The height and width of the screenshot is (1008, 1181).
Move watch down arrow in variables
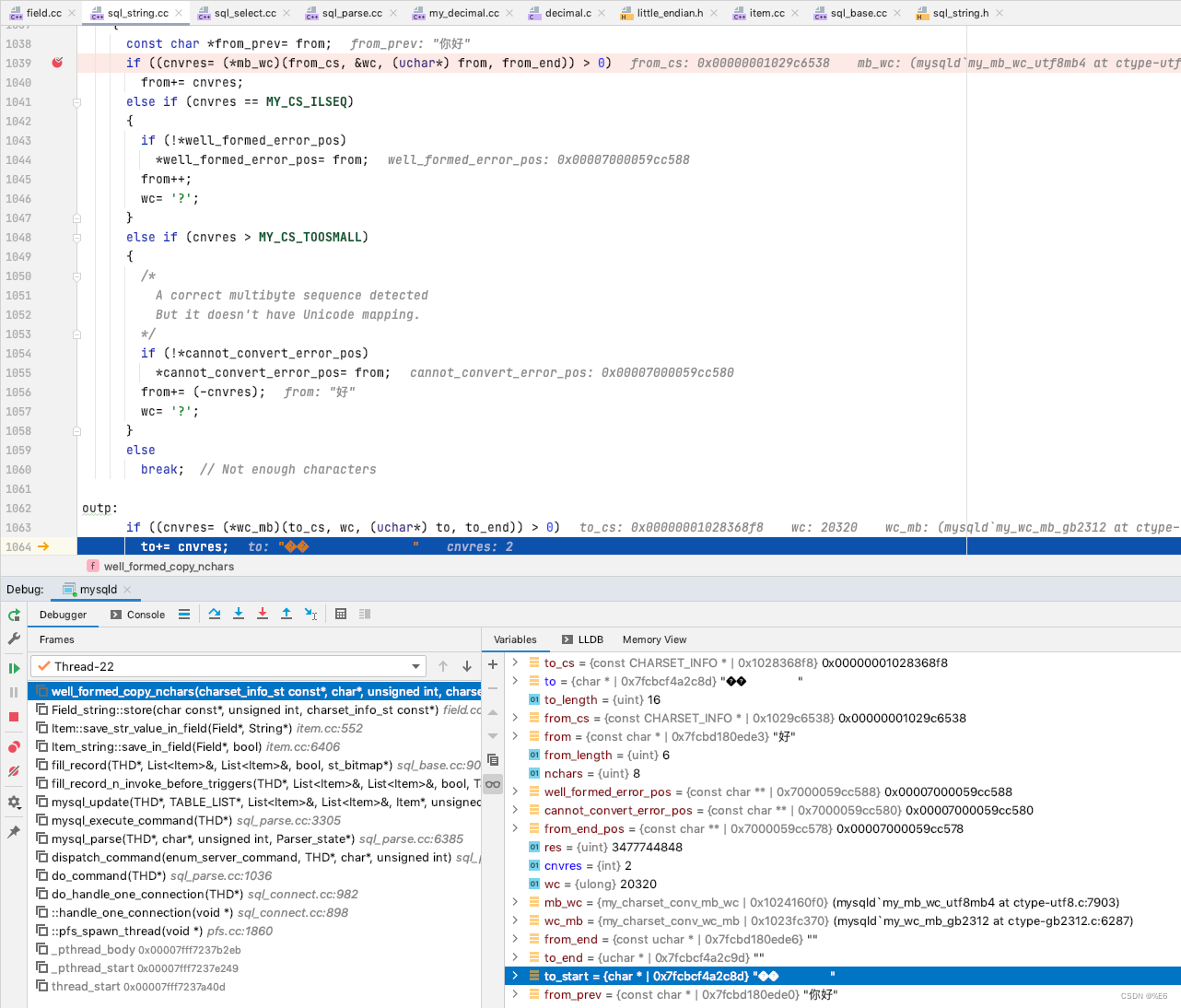tap(493, 736)
